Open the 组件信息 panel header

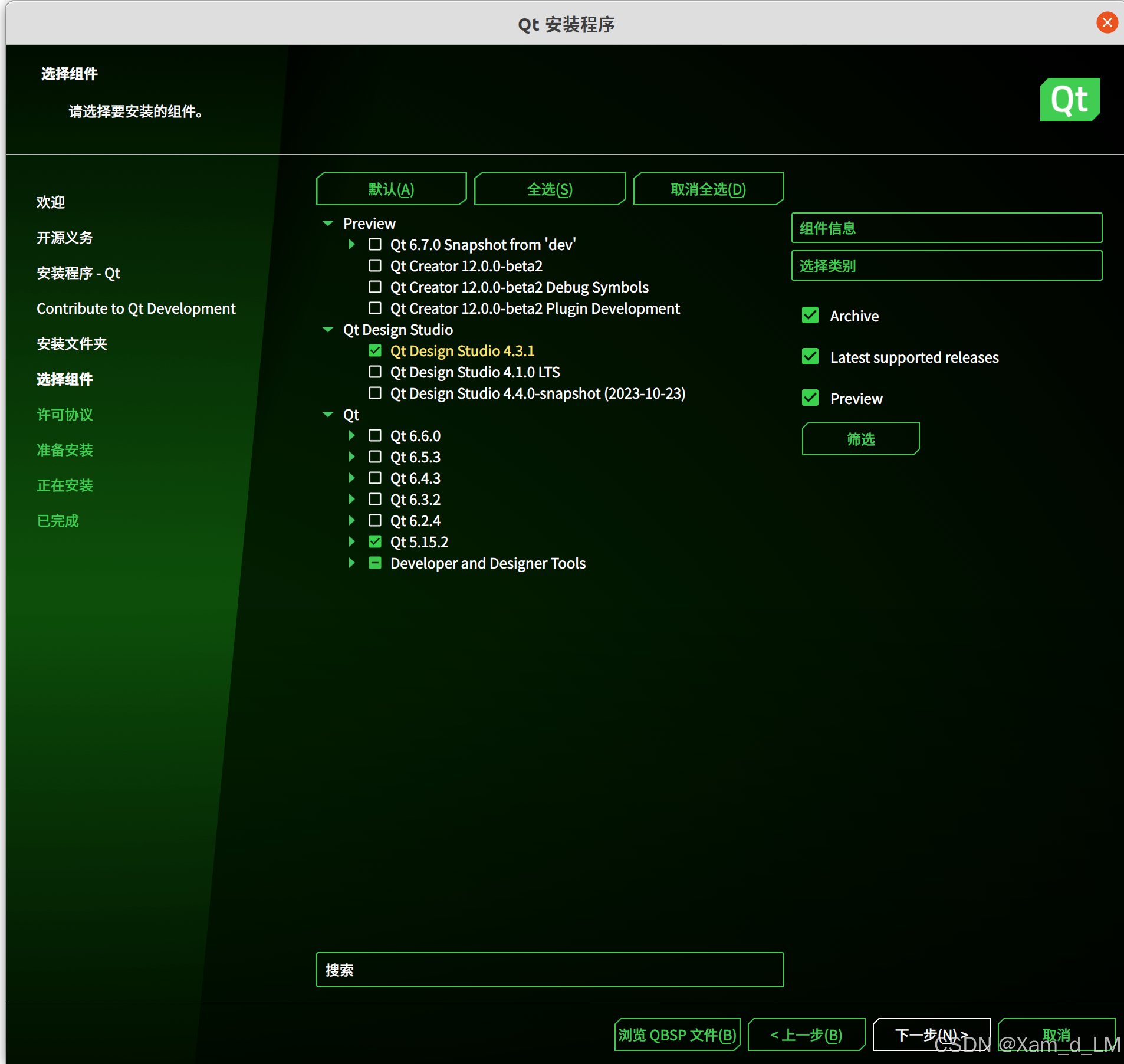(x=946, y=228)
